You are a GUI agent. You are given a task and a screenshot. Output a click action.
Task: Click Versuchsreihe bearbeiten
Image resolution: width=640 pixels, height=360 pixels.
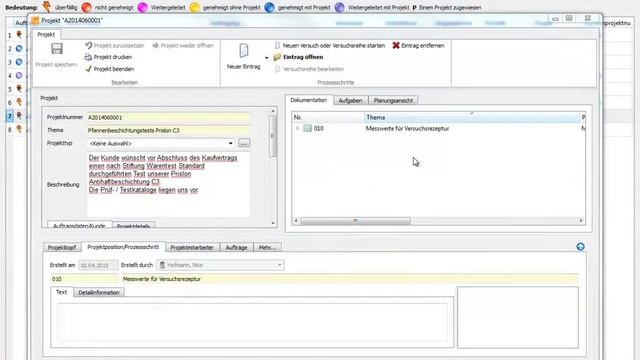[x=309, y=69]
